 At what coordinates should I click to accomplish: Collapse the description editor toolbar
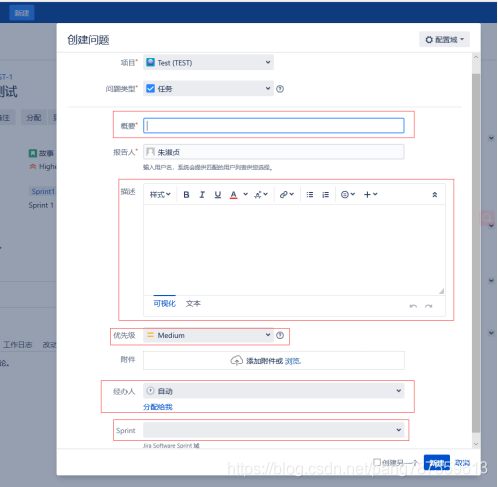(x=435, y=195)
